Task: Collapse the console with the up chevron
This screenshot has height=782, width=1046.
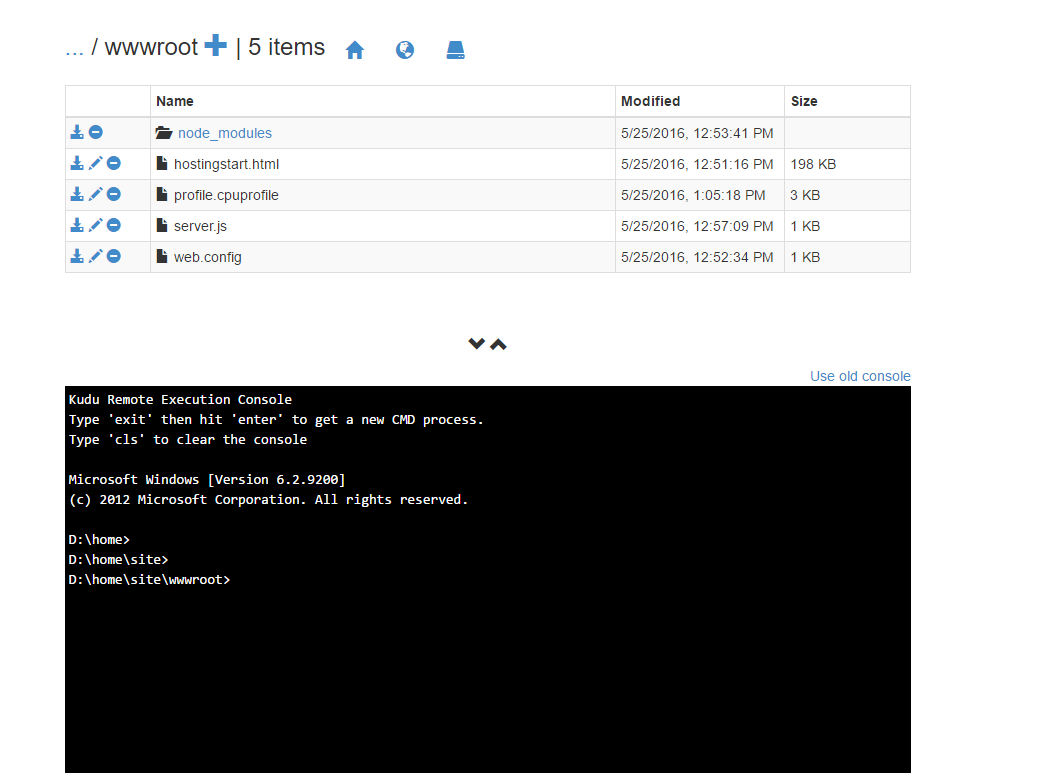Action: 498,343
